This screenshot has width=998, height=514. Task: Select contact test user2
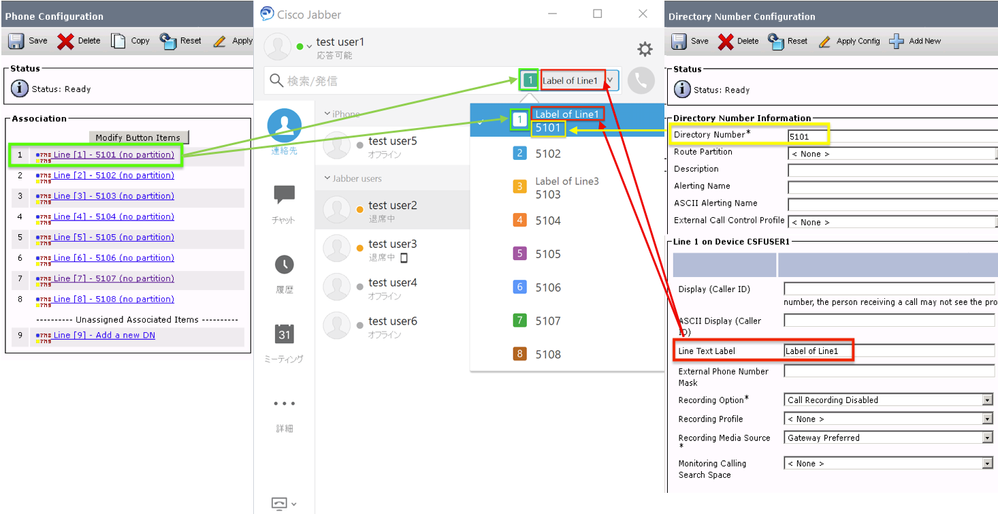click(393, 211)
